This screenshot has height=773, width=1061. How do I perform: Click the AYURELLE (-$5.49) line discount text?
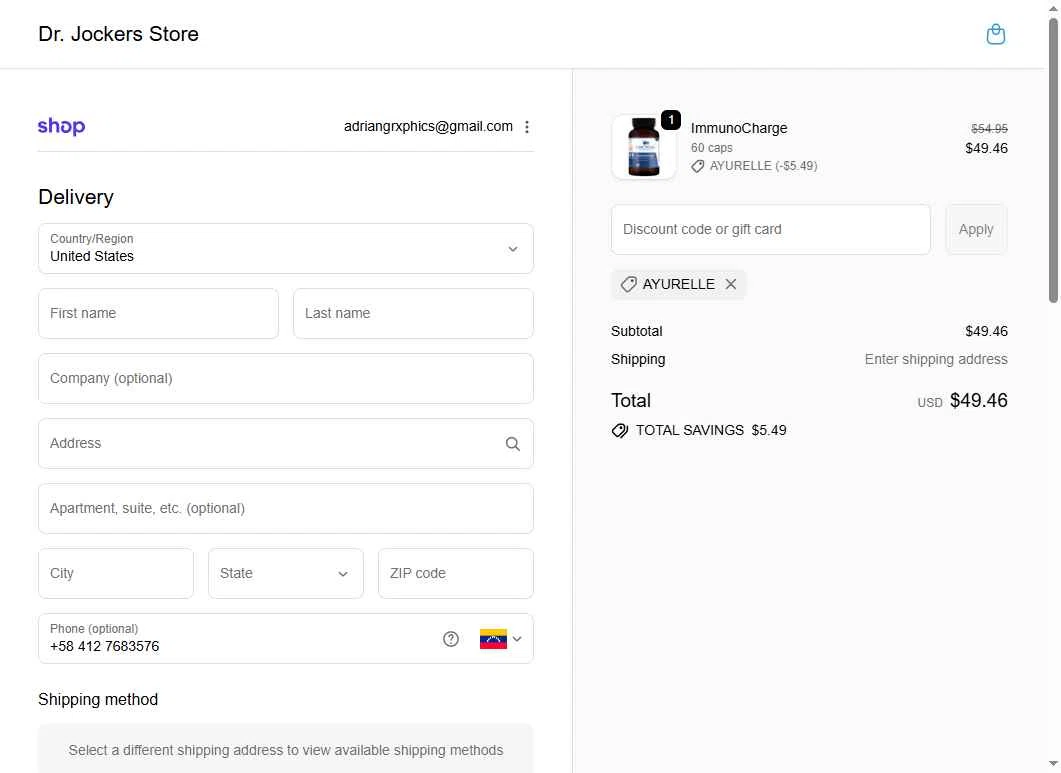(763, 166)
